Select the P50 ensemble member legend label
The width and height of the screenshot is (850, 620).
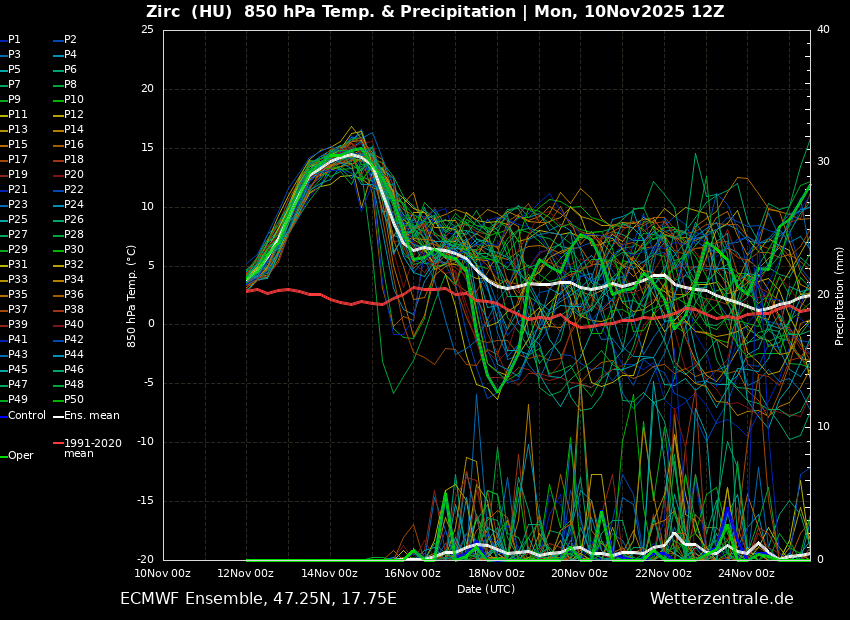tap(74, 400)
